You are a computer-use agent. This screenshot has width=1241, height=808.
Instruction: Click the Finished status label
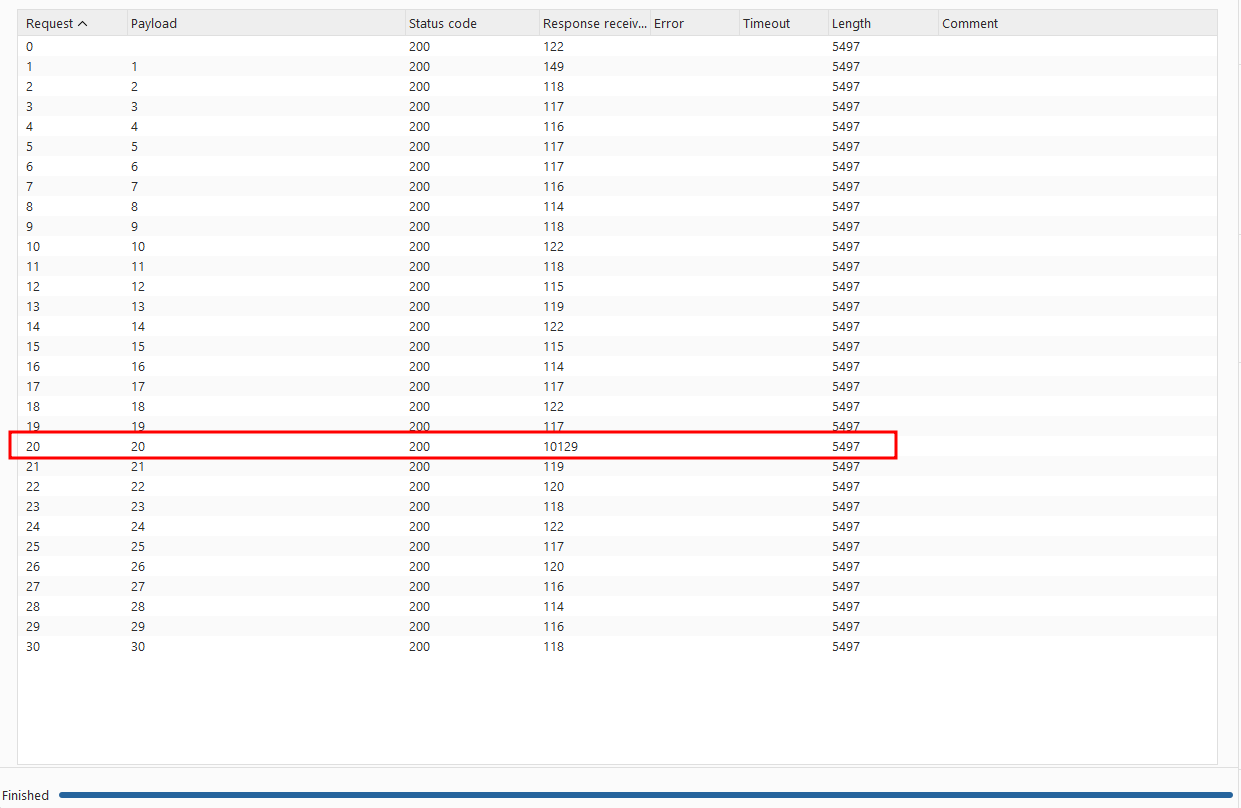coord(25,795)
